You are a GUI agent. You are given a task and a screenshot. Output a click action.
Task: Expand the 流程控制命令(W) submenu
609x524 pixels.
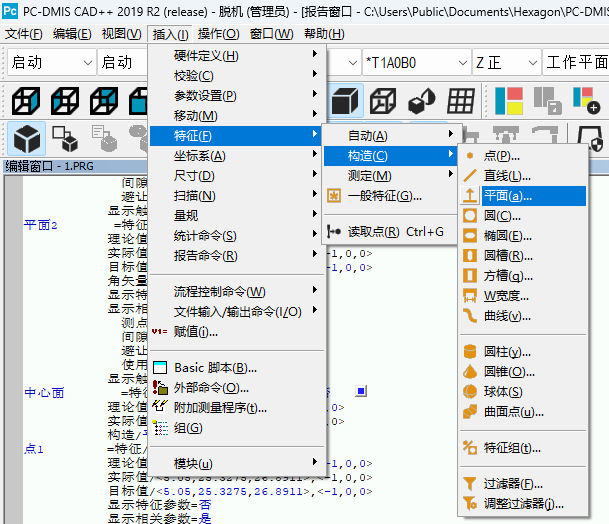pos(237,291)
